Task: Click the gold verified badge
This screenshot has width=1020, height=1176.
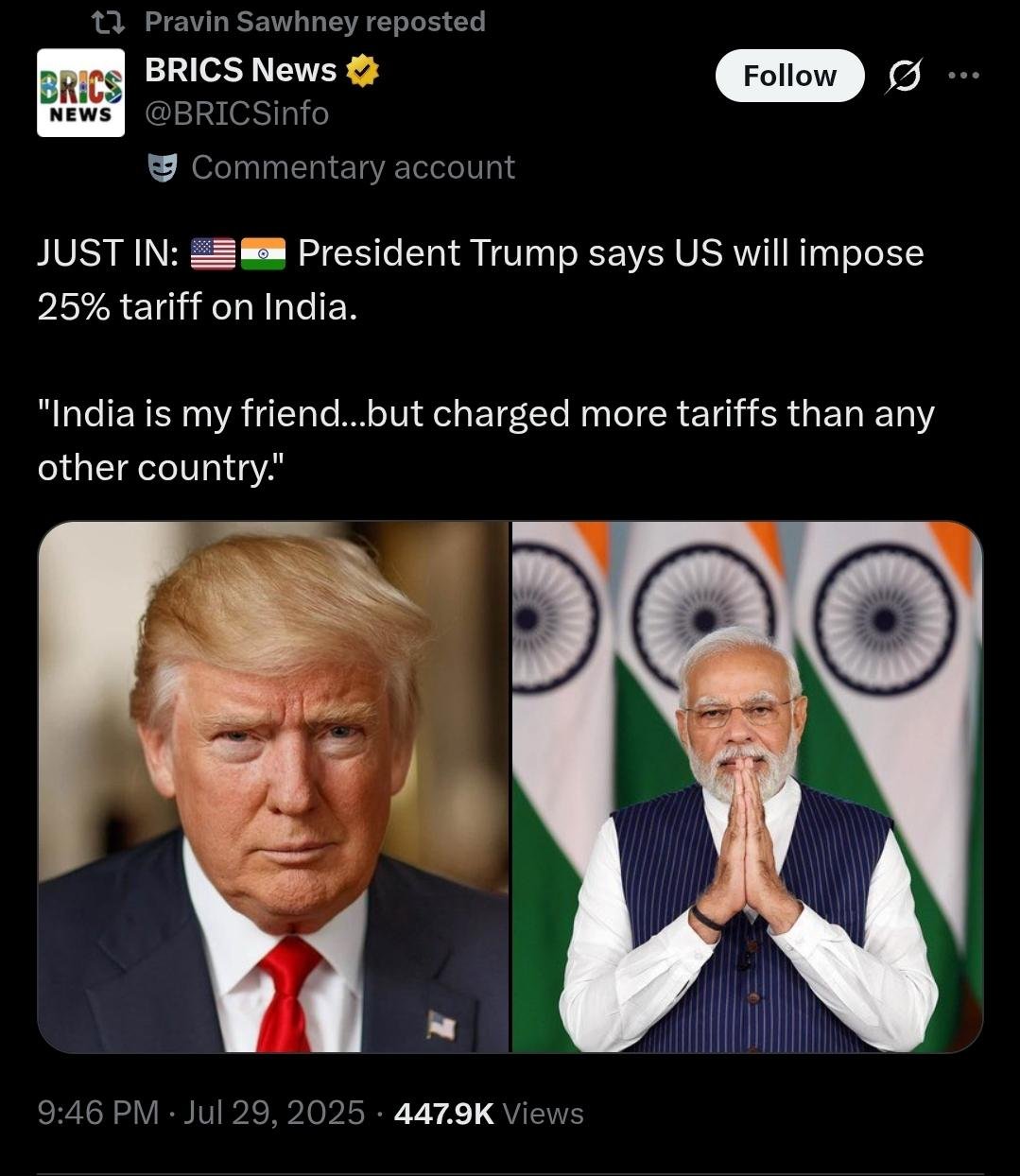Action: pyautogui.click(x=363, y=71)
